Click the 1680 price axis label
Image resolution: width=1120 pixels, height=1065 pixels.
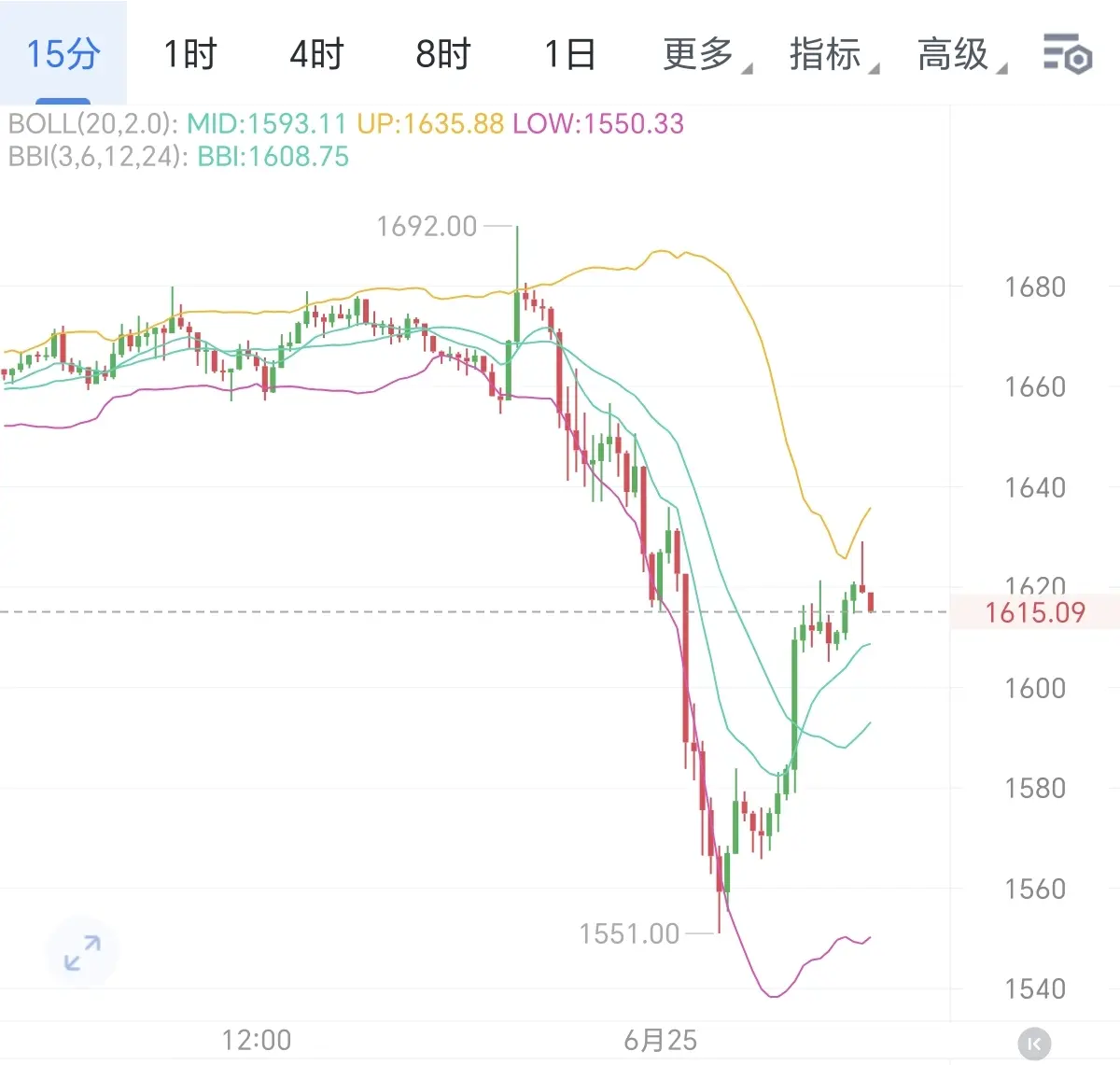1035,287
